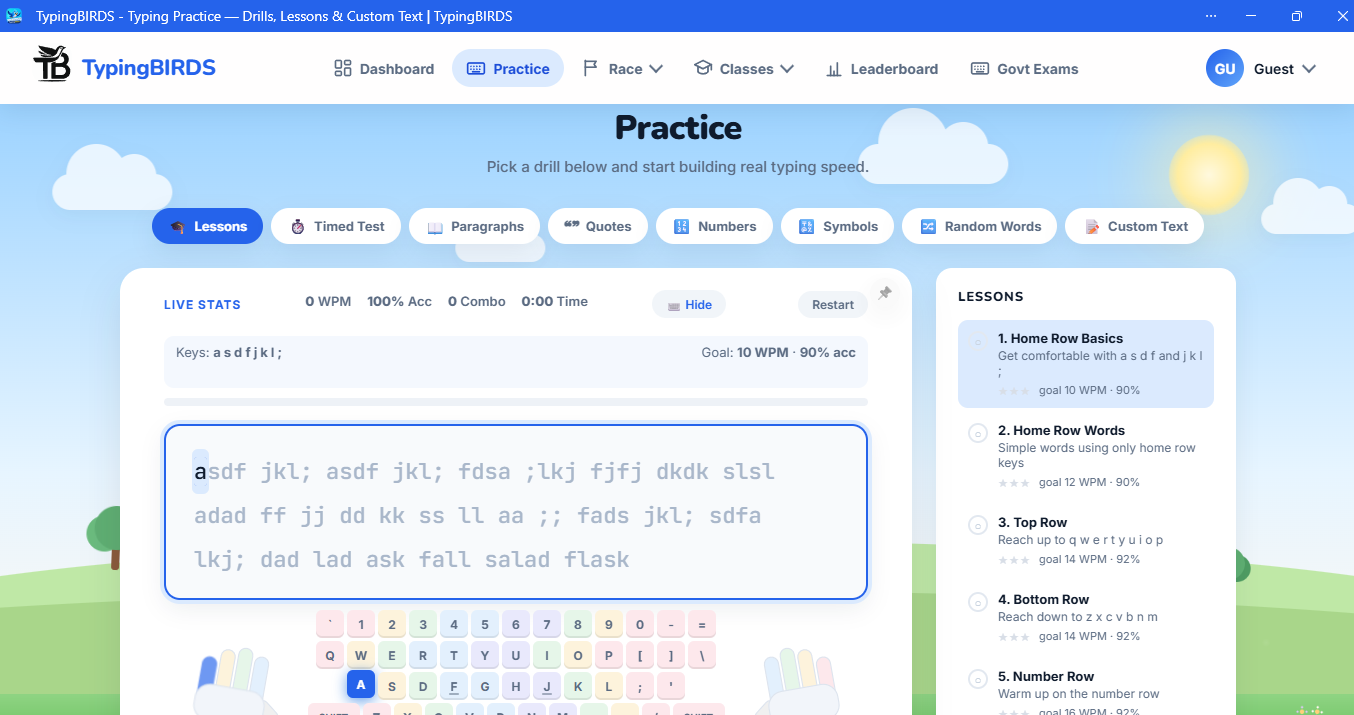Viewport: 1354px width, 715px height.
Task: Click the Q key on keyboard
Action: click(330, 656)
